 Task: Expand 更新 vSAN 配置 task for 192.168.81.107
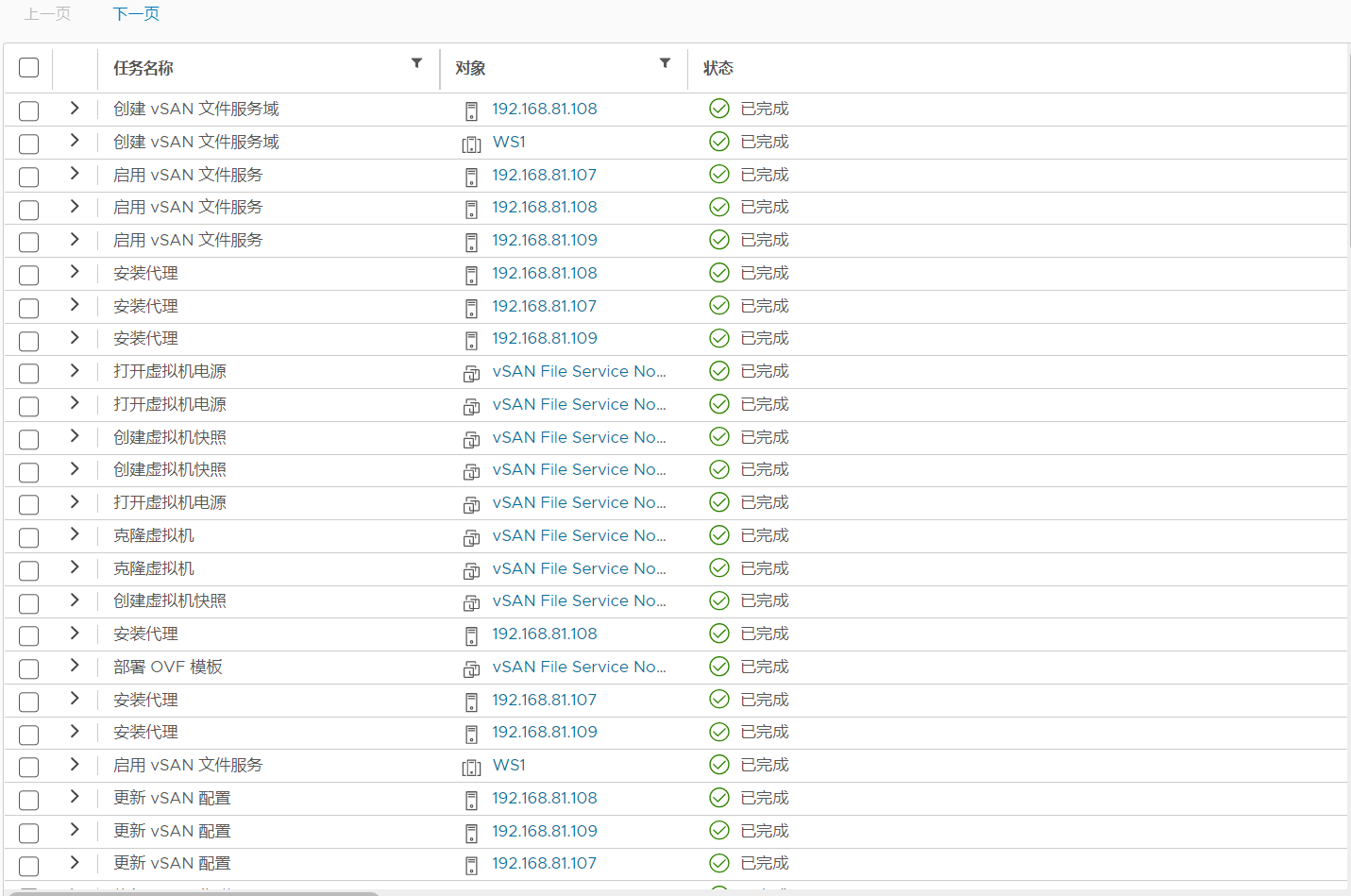pos(75,862)
